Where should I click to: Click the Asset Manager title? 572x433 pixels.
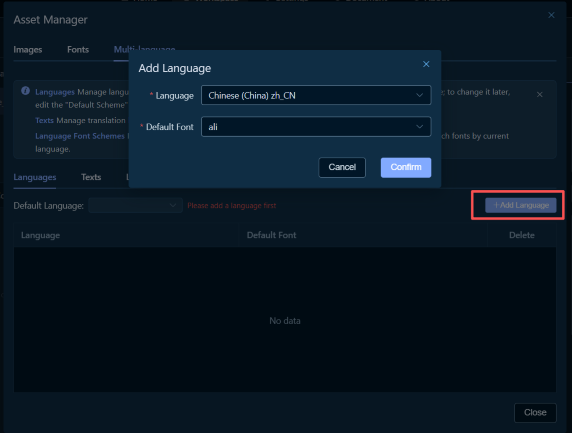pyautogui.click(x=50, y=20)
